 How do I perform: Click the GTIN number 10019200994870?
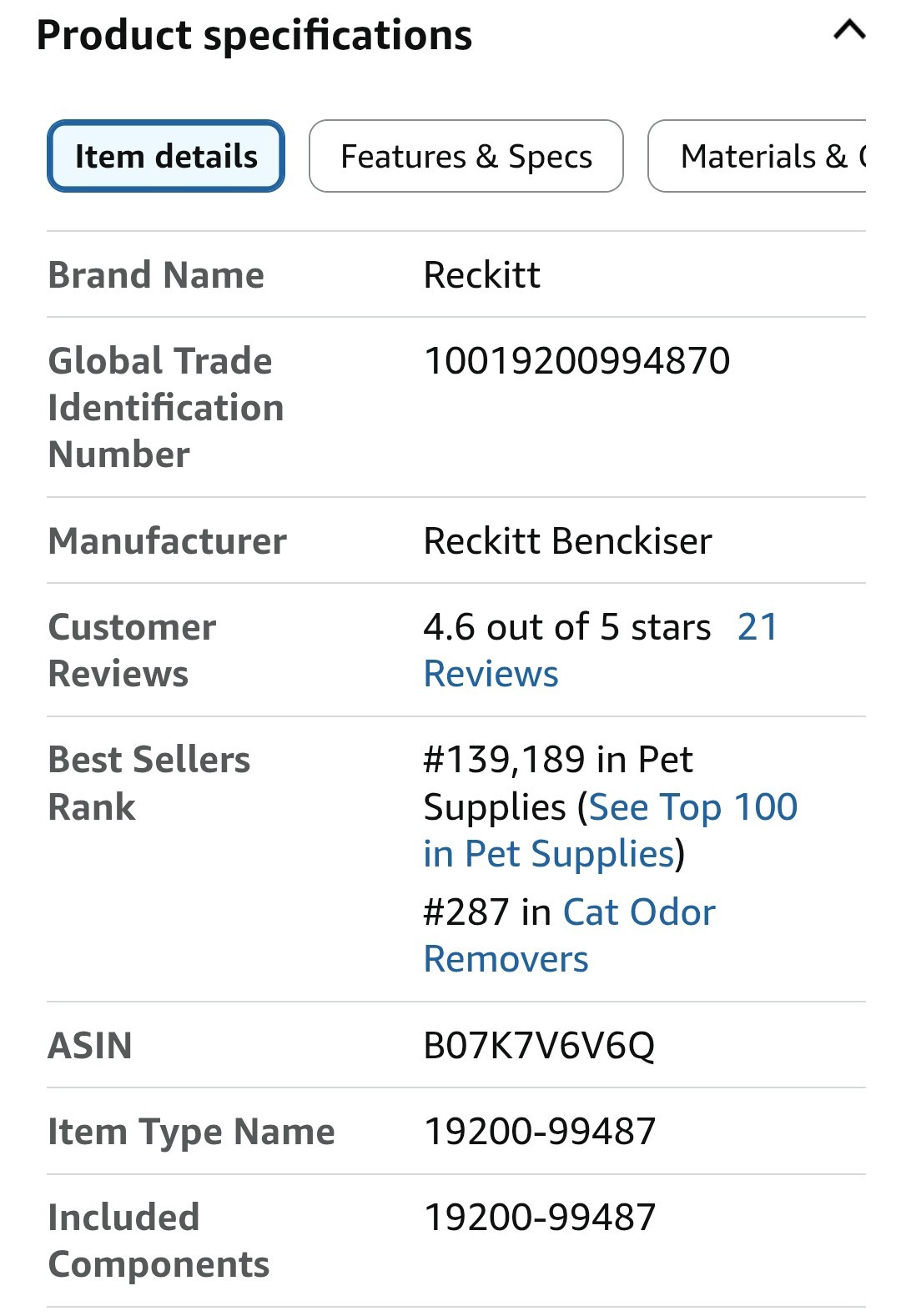[x=576, y=361]
